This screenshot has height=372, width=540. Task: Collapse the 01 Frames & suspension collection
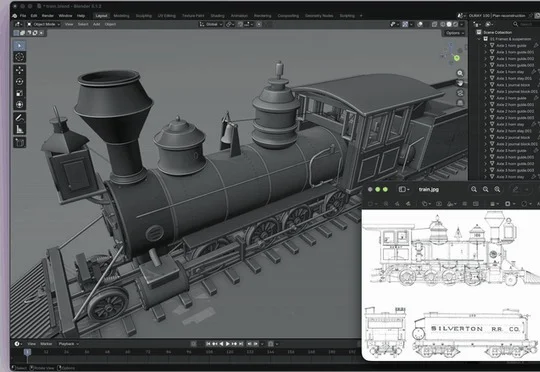[479, 39]
